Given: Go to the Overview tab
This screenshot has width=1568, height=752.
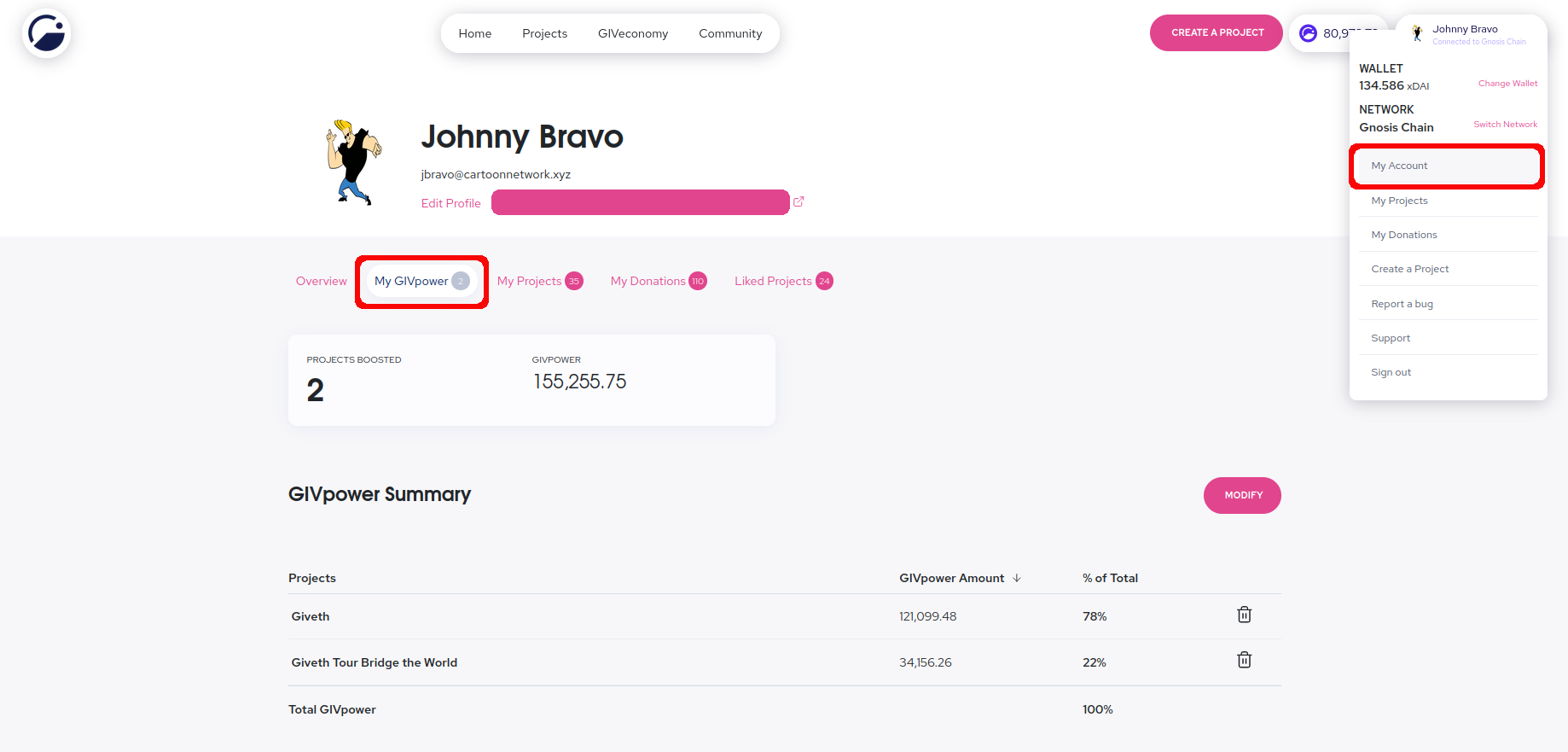Looking at the screenshot, I should (322, 281).
